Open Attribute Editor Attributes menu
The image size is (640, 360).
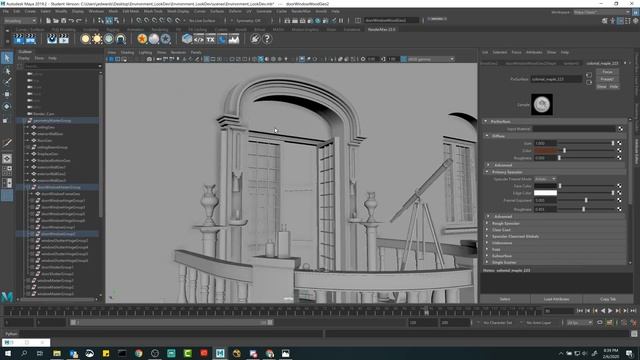pyautogui.click(x=534, y=52)
